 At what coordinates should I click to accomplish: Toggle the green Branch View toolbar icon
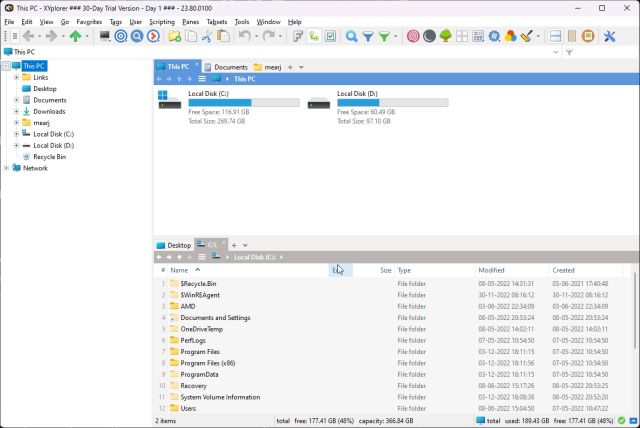(314, 36)
